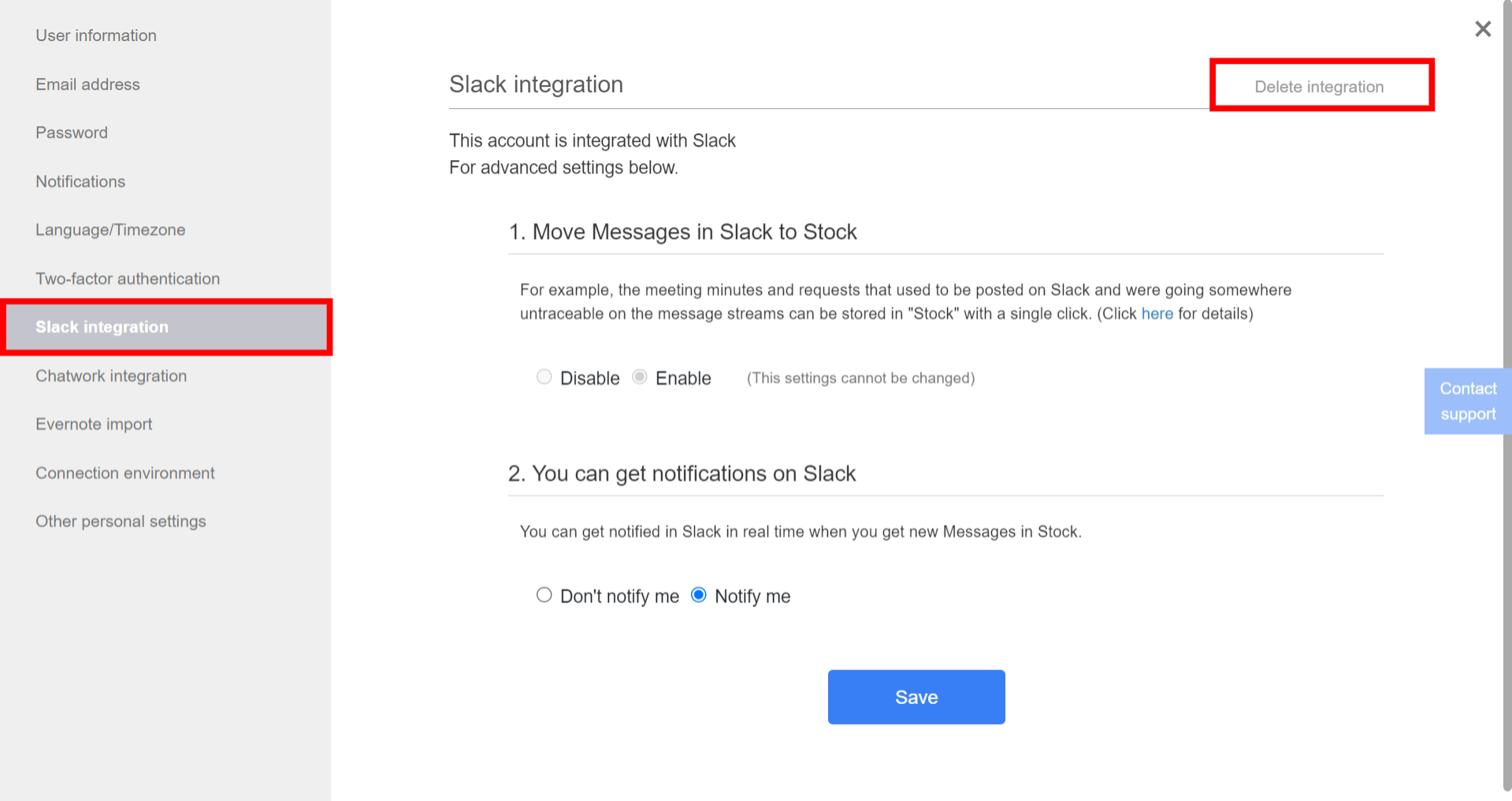Open Notifications settings

point(80,181)
